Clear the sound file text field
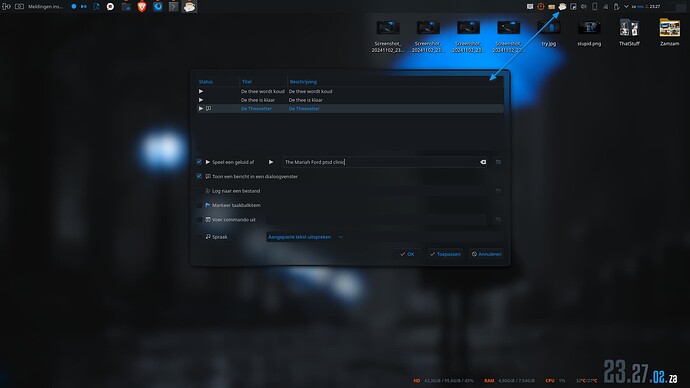This screenshot has width=690, height=388. (483, 162)
